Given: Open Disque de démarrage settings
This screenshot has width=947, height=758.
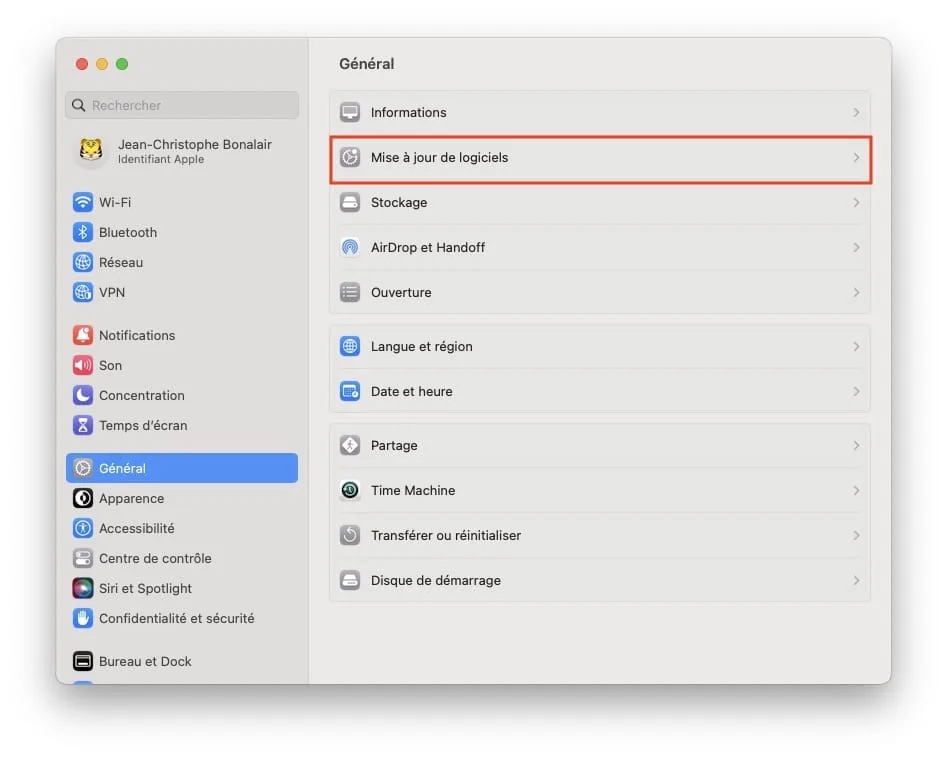Looking at the screenshot, I should (x=600, y=580).
